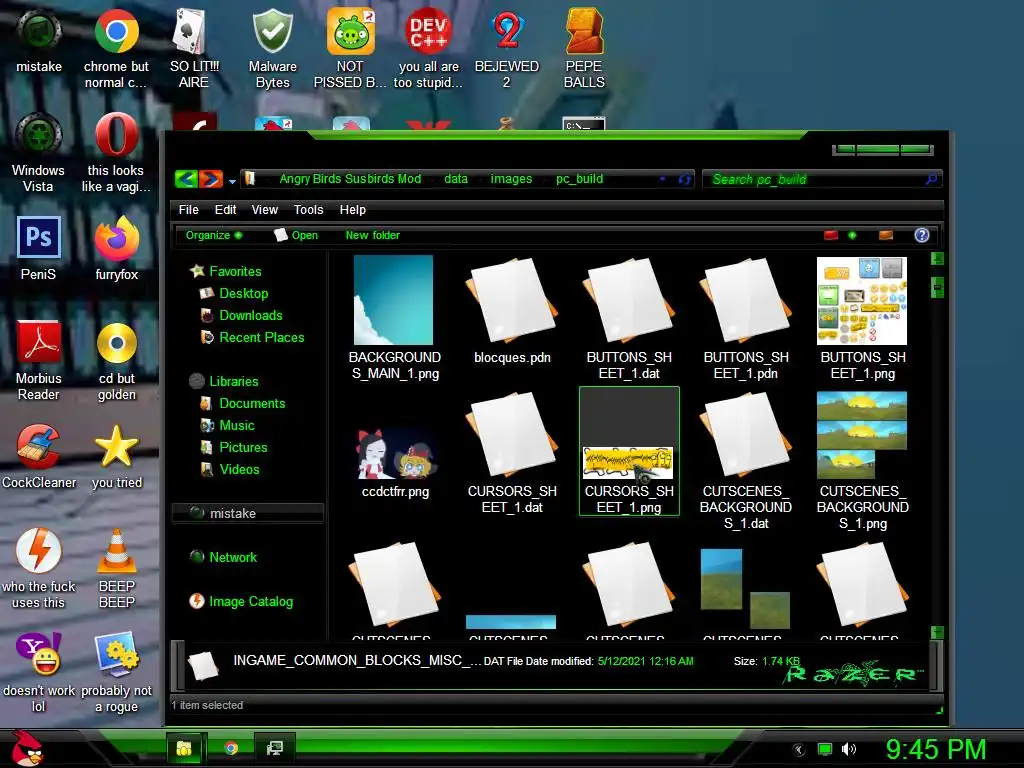Select the BACKGROUNDS_MAIN_1.png thumbnail
This screenshot has height=768, width=1024.
coord(393,300)
